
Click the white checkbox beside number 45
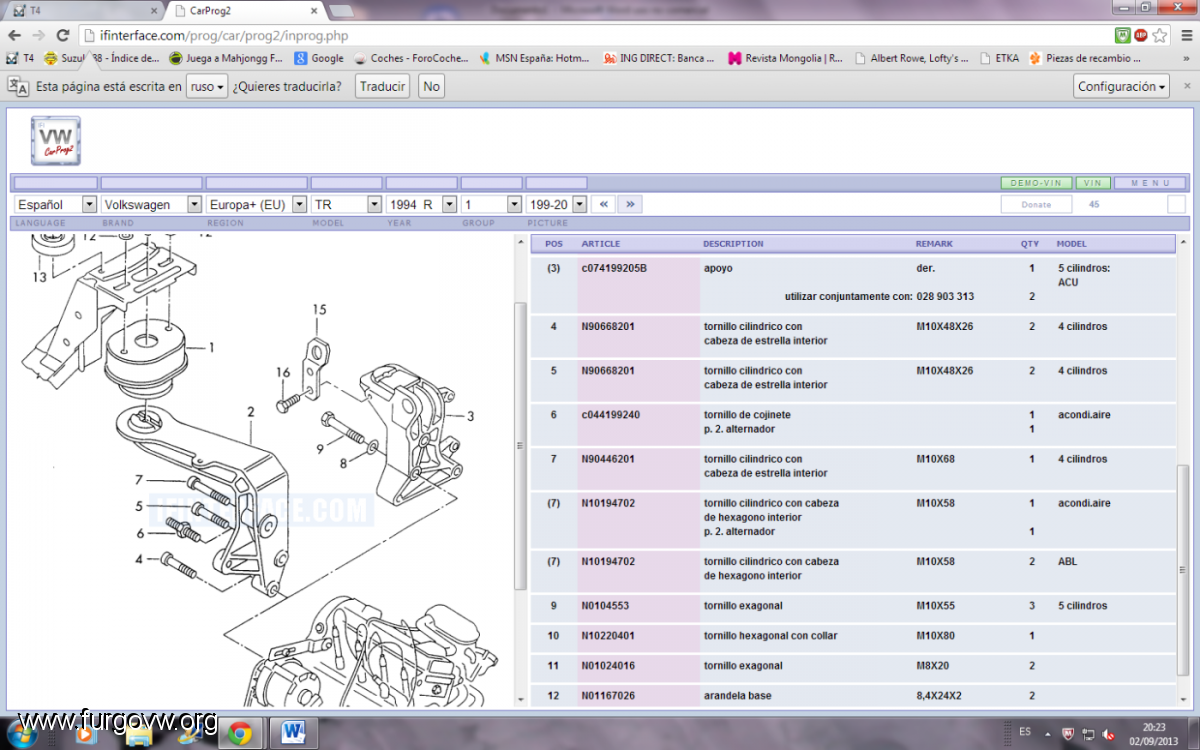pyautogui.click(x=1176, y=204)
